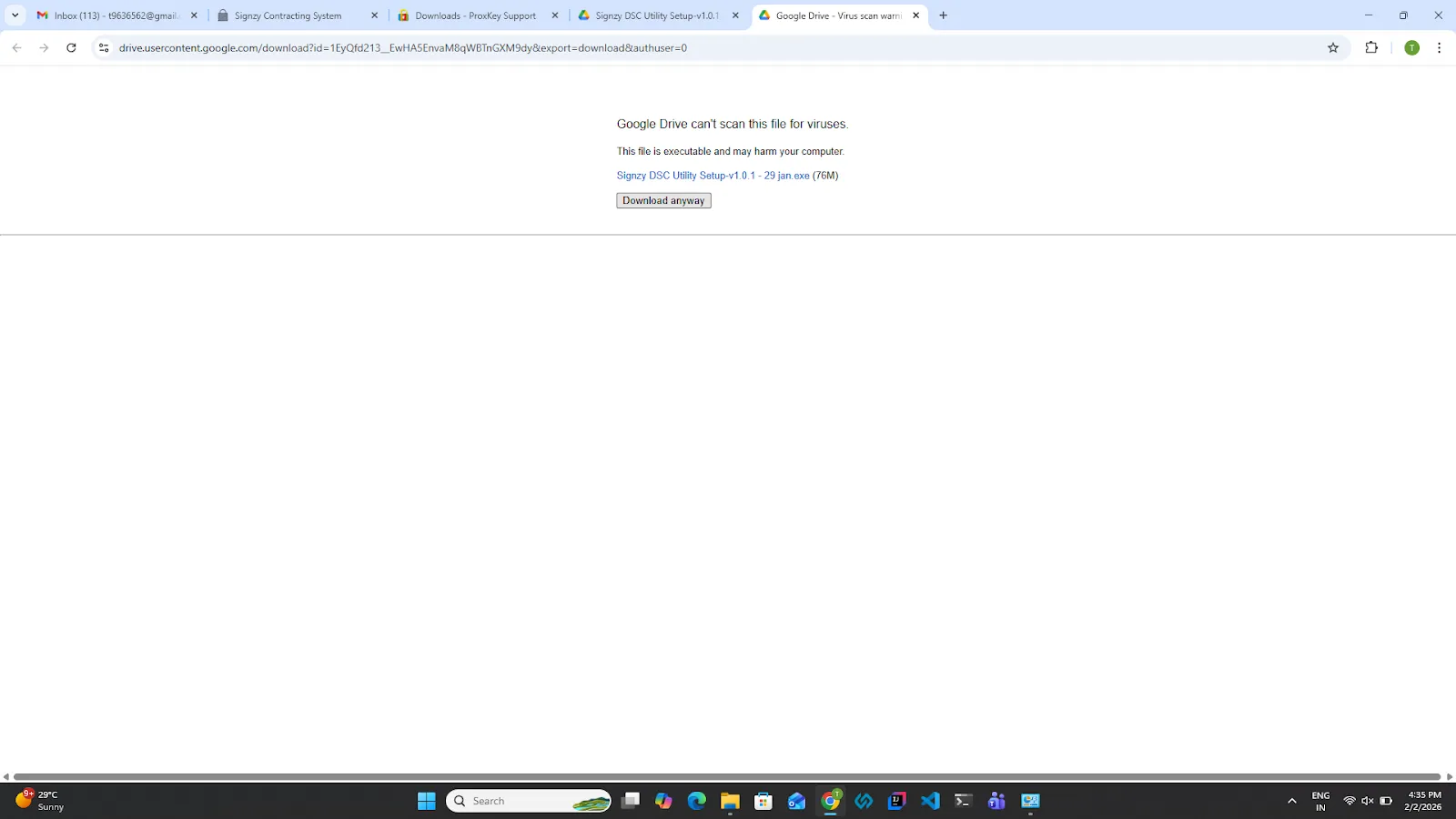Close the Signzy DSC Utility Setup tab
Screen dimensions: 1456x819
[735, 15]
